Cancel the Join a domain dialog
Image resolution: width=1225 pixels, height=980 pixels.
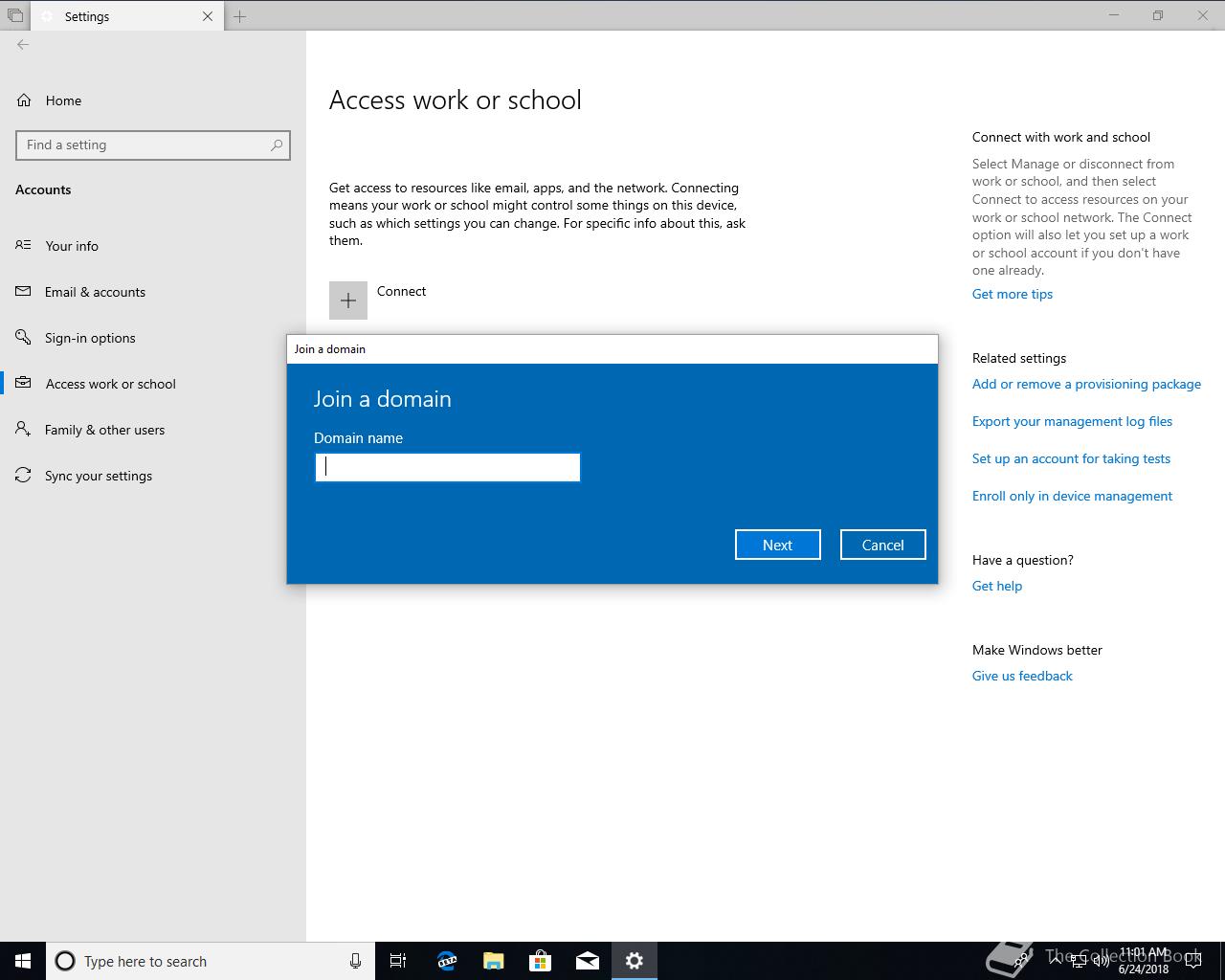tap(883, 545)
